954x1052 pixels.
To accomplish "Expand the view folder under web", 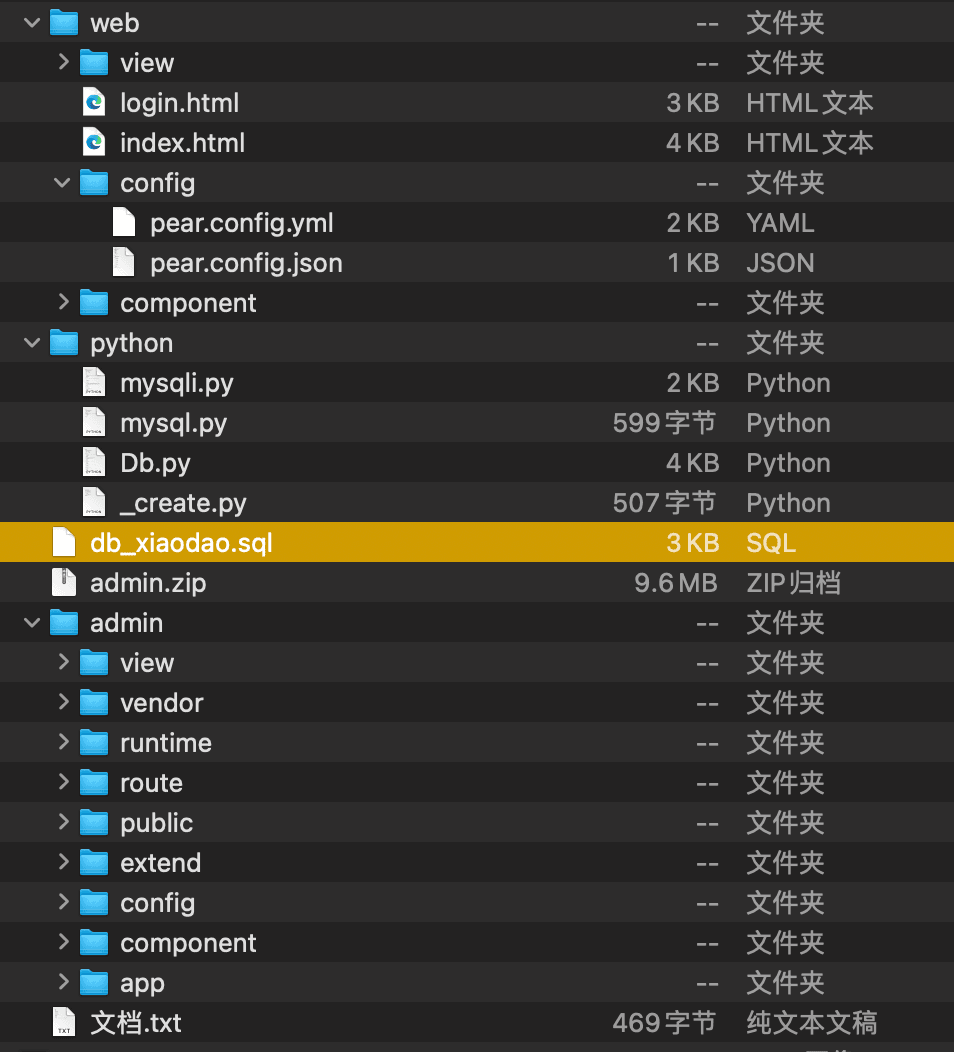I will coord(63,63).
